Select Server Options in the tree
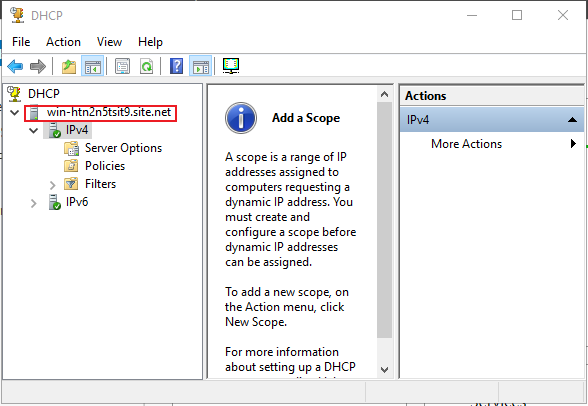588x406 pixels. (123, 148)
